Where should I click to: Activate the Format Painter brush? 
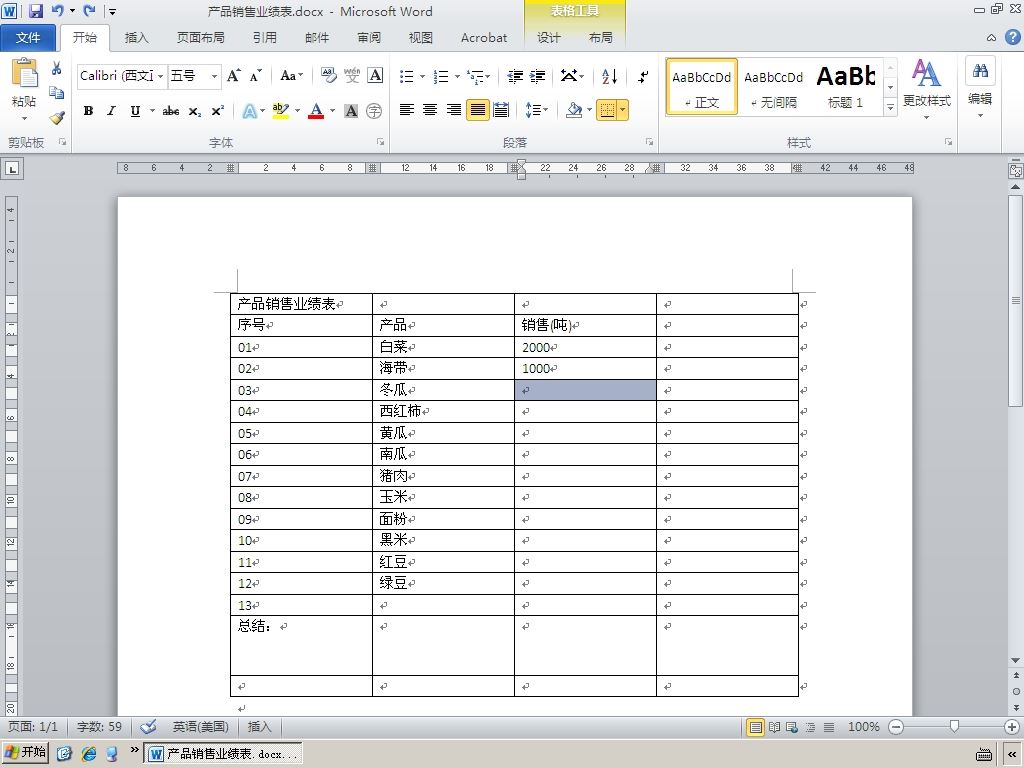(x=57, y=118)
